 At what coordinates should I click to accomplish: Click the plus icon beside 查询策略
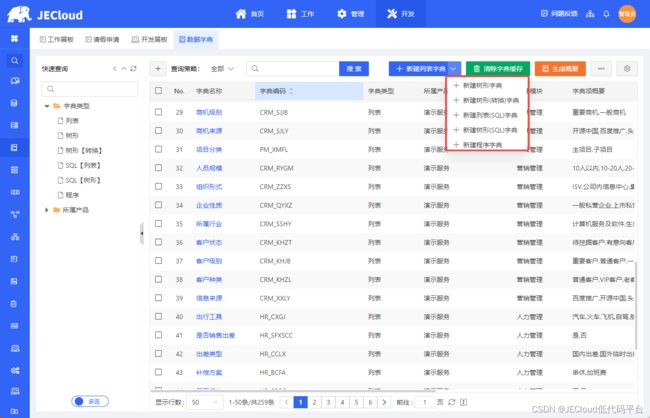click(158, 69)
